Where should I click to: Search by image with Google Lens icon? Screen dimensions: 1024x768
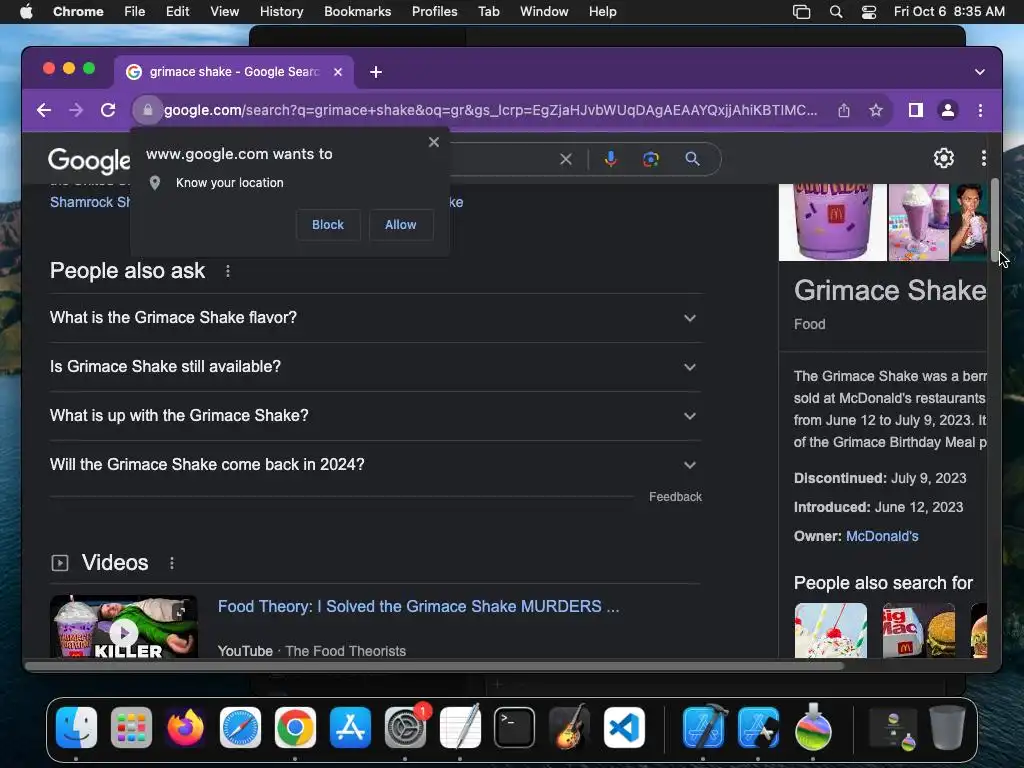[x=650, y=159]
